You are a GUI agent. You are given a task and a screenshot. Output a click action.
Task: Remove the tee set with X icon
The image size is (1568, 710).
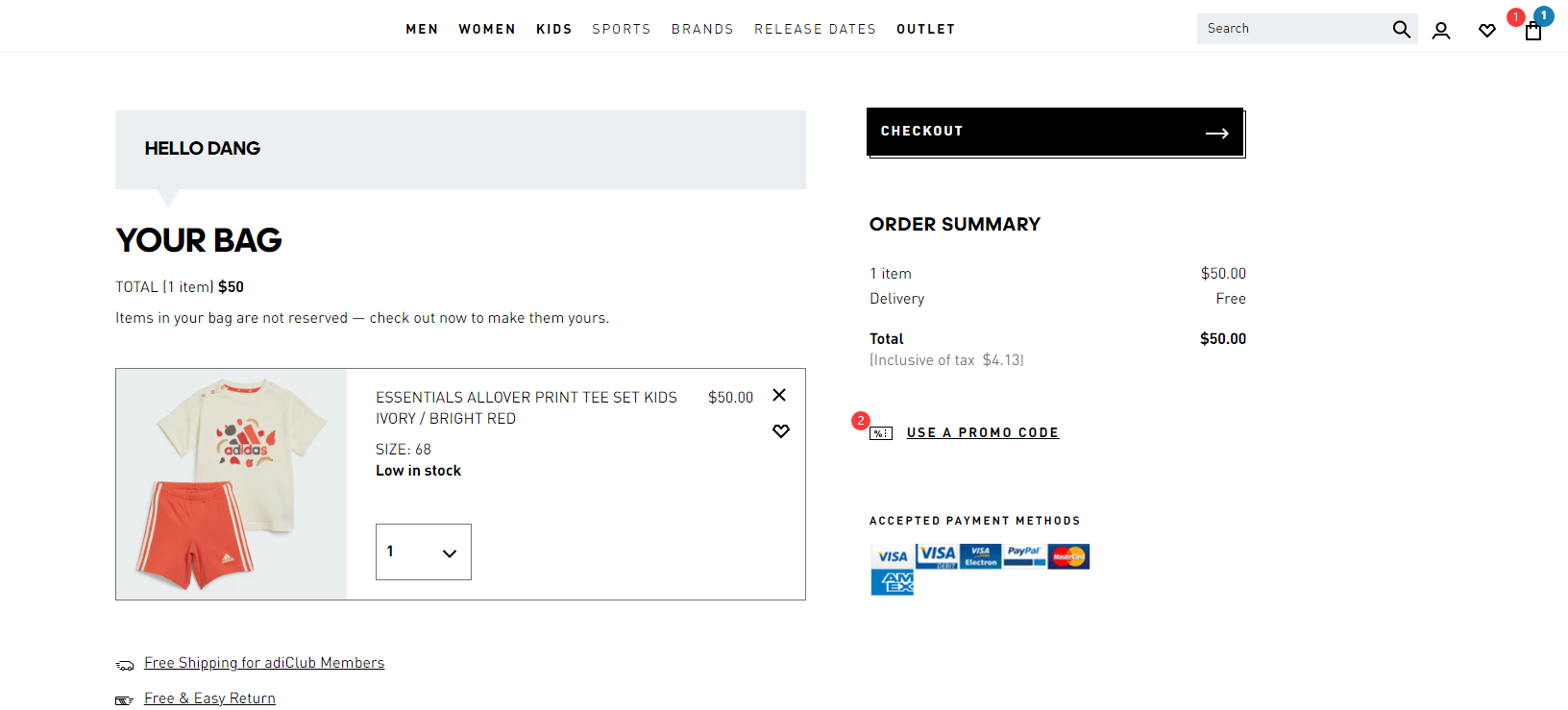coord(779,395)
